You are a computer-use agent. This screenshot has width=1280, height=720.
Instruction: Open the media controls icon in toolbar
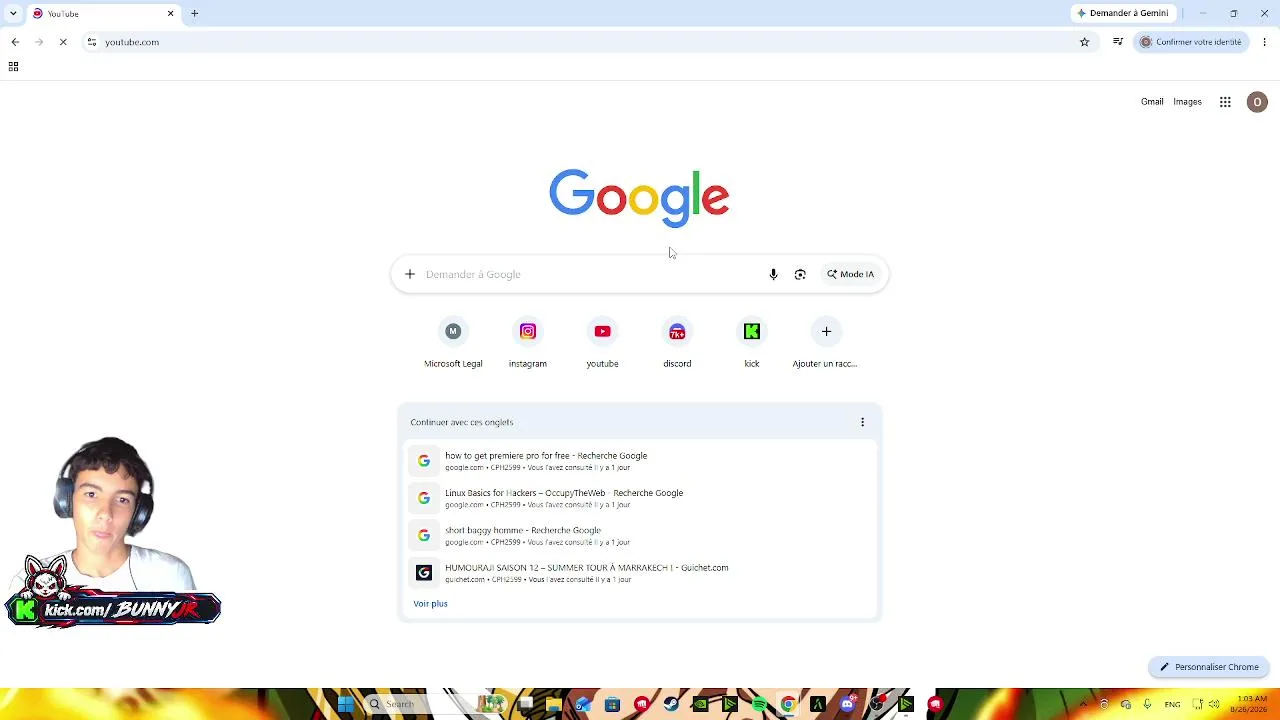[1118, 42]
